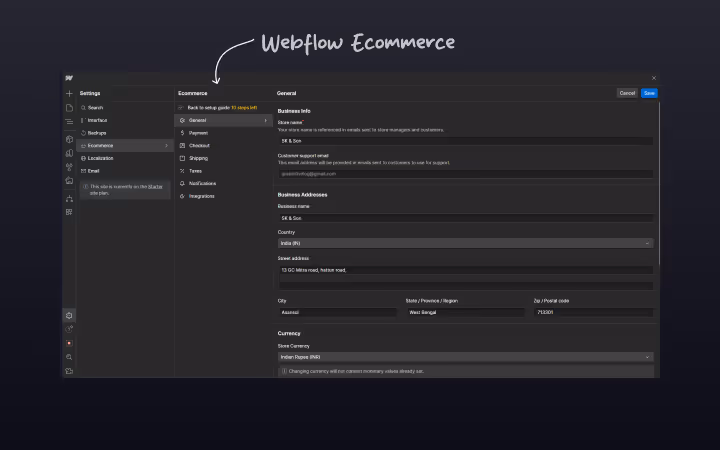This screenshot has width=720, height=450.
Task: Open Taxes ecommerce section
Action: pos(223,171)
